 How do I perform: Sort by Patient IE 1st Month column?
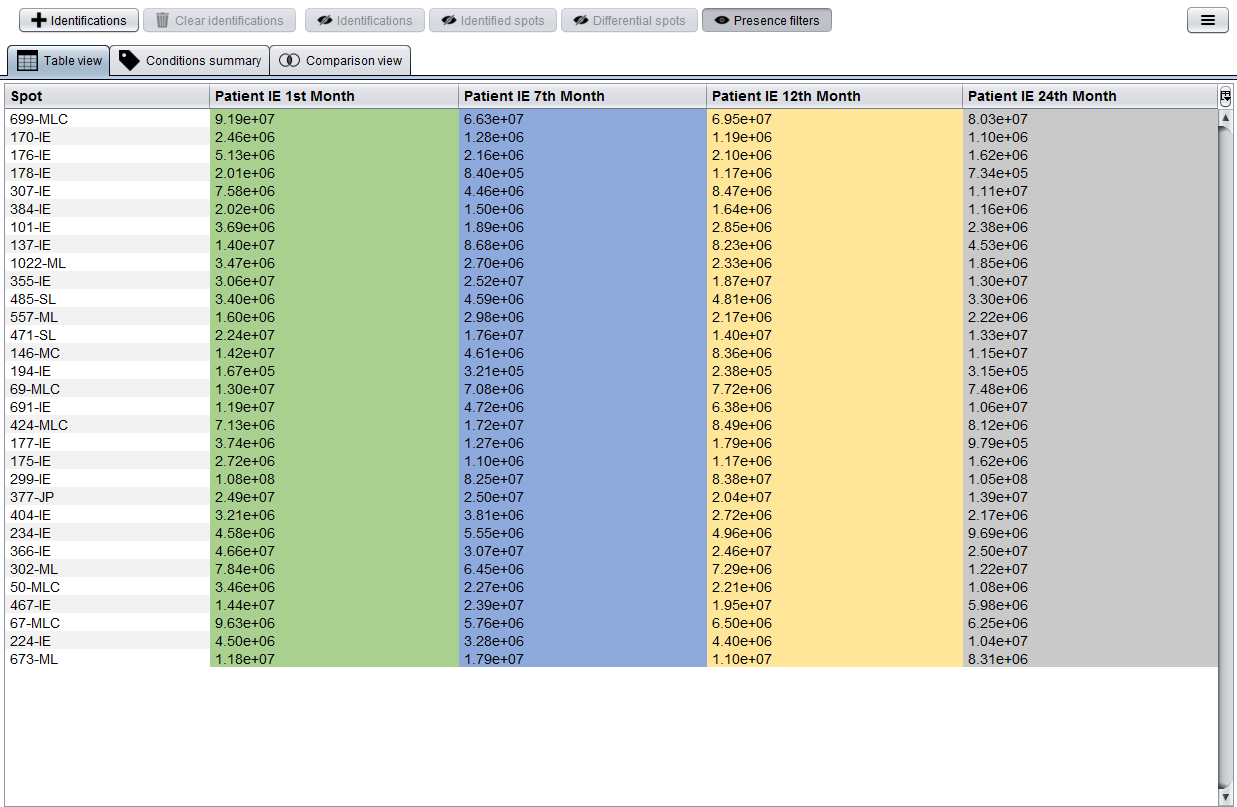(x=334, y=96)
